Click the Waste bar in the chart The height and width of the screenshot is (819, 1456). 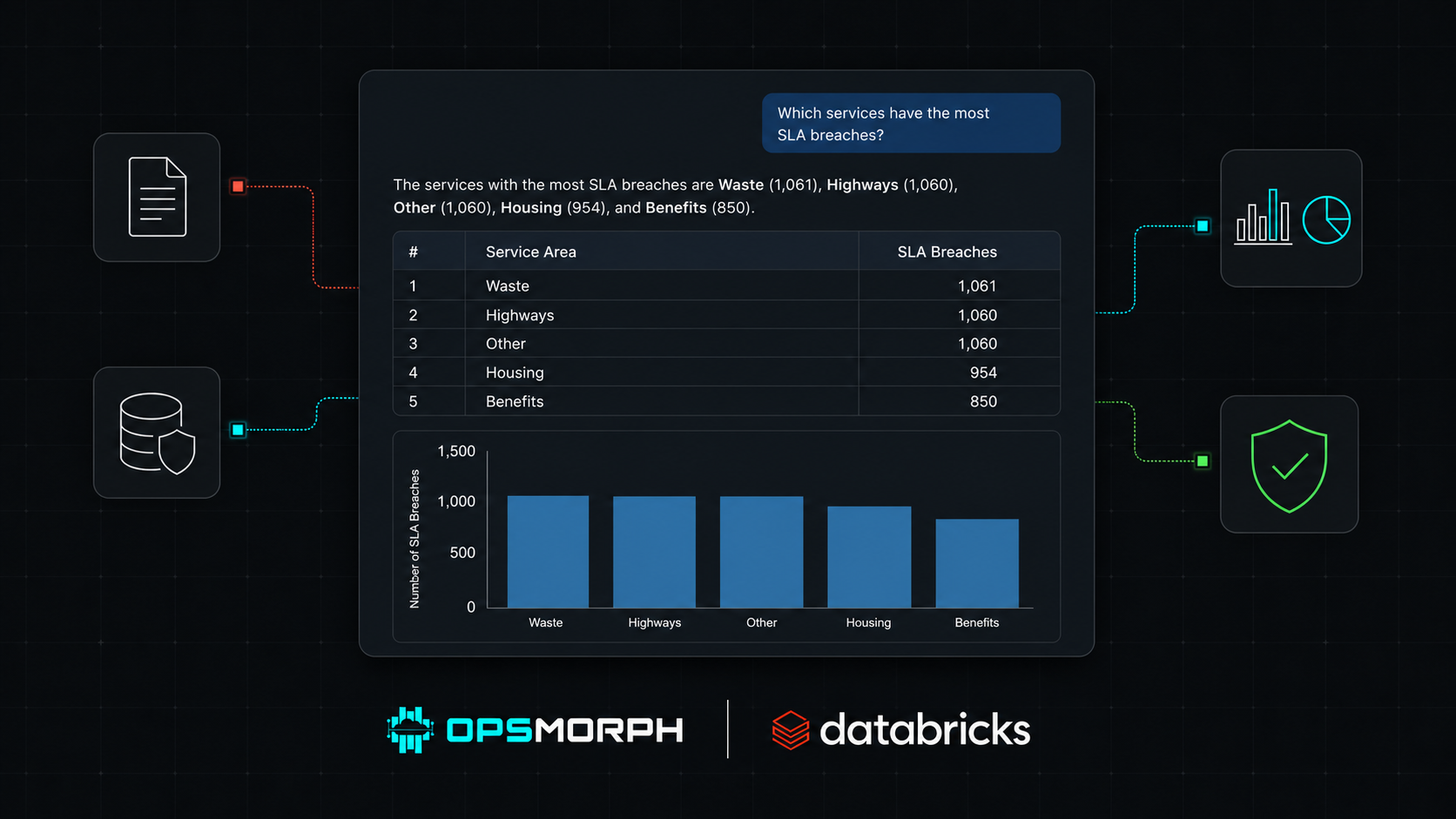(548, 552)
